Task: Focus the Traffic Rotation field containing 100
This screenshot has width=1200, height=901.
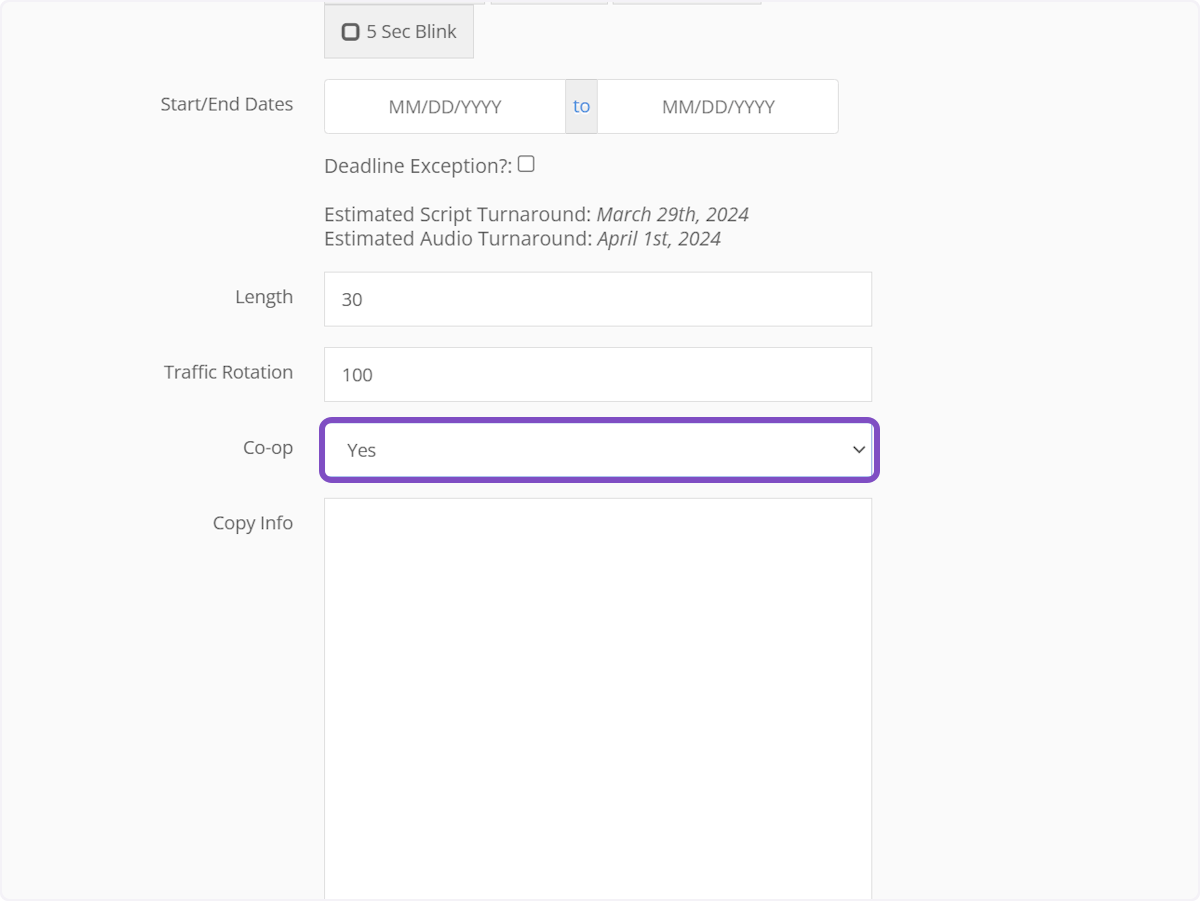Action: tap(598, 375)
